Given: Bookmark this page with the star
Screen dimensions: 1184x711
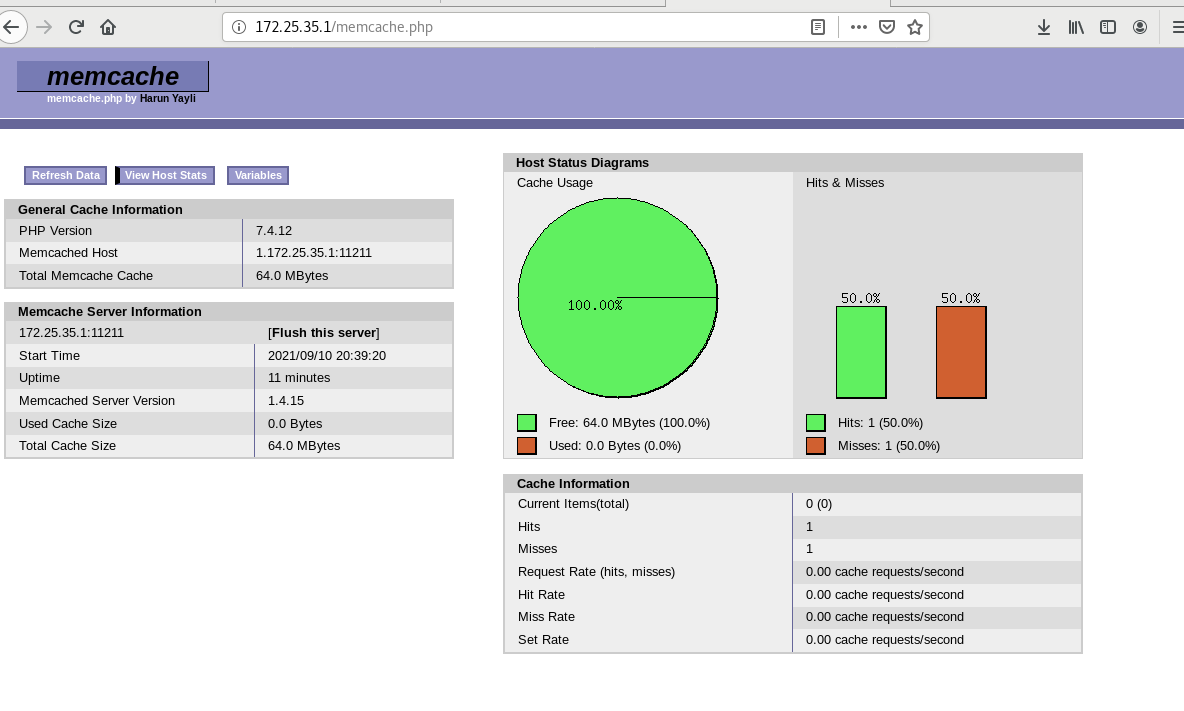Looking at the screenshot, I should 915,27.
